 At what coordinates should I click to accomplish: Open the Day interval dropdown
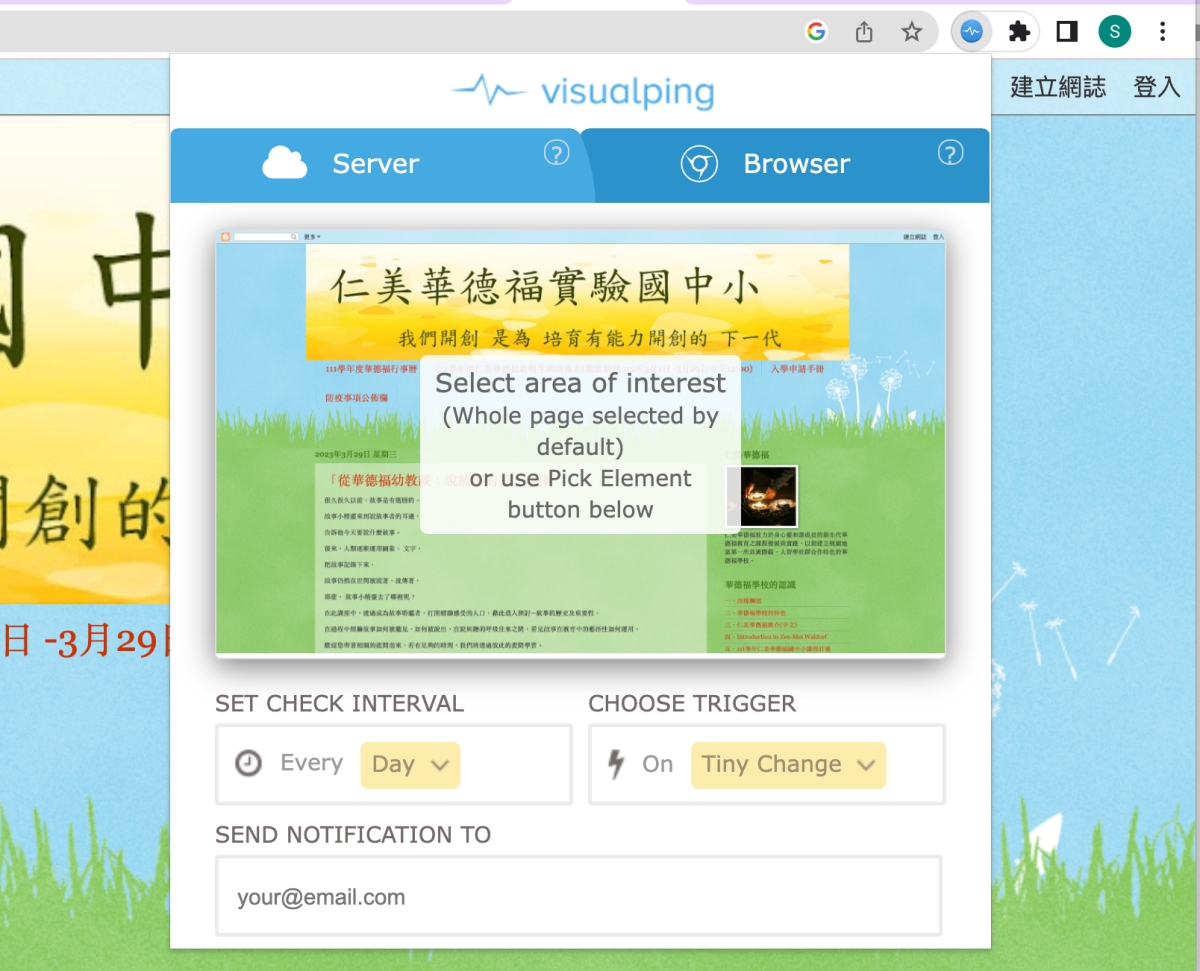(410, 765)
